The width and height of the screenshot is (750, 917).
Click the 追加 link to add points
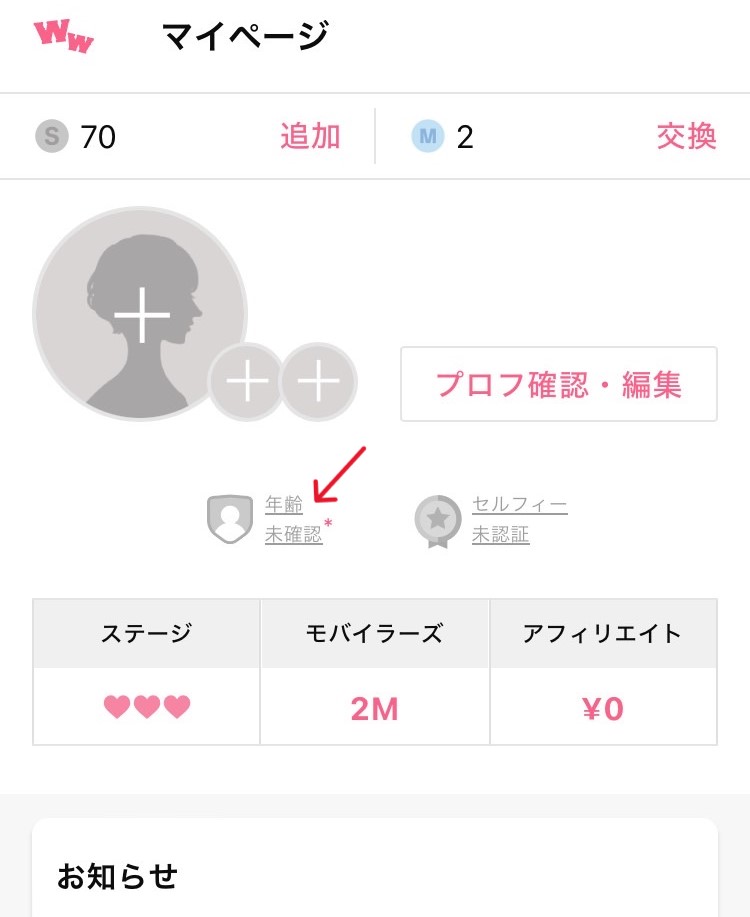(310, 136)
